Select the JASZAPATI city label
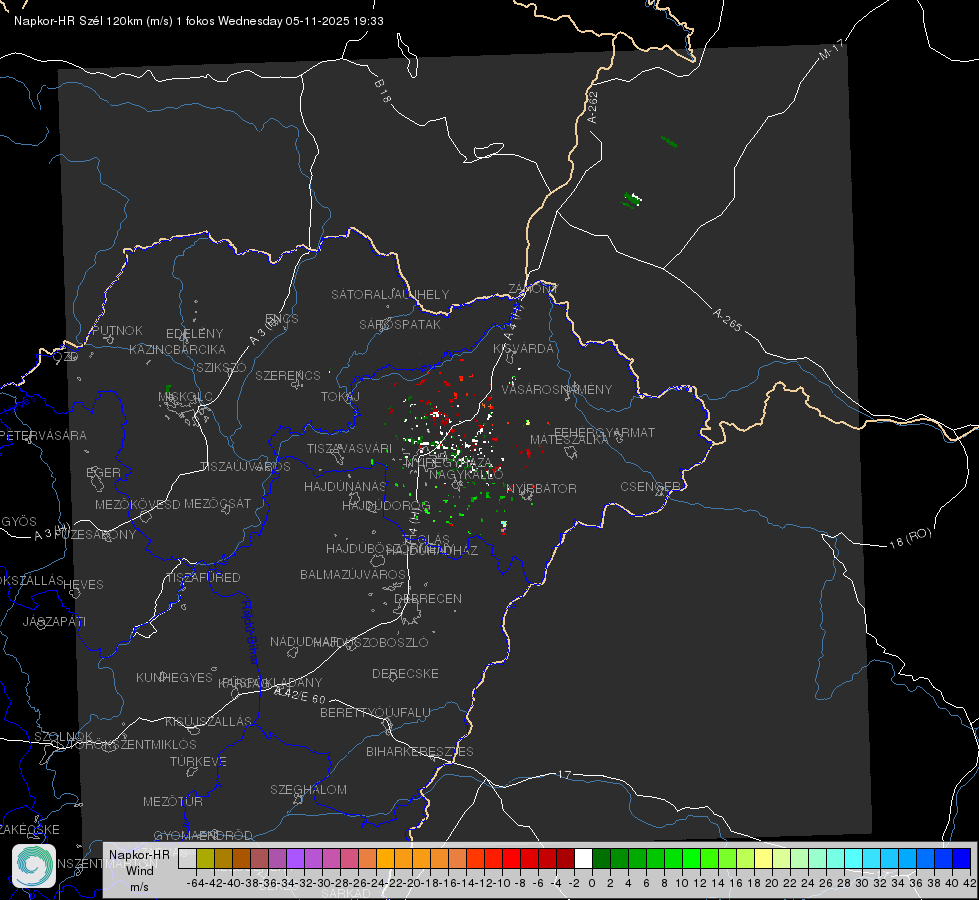Image resolution: width=979 pixels, height=900 pixels. click(x=54, y=621)
